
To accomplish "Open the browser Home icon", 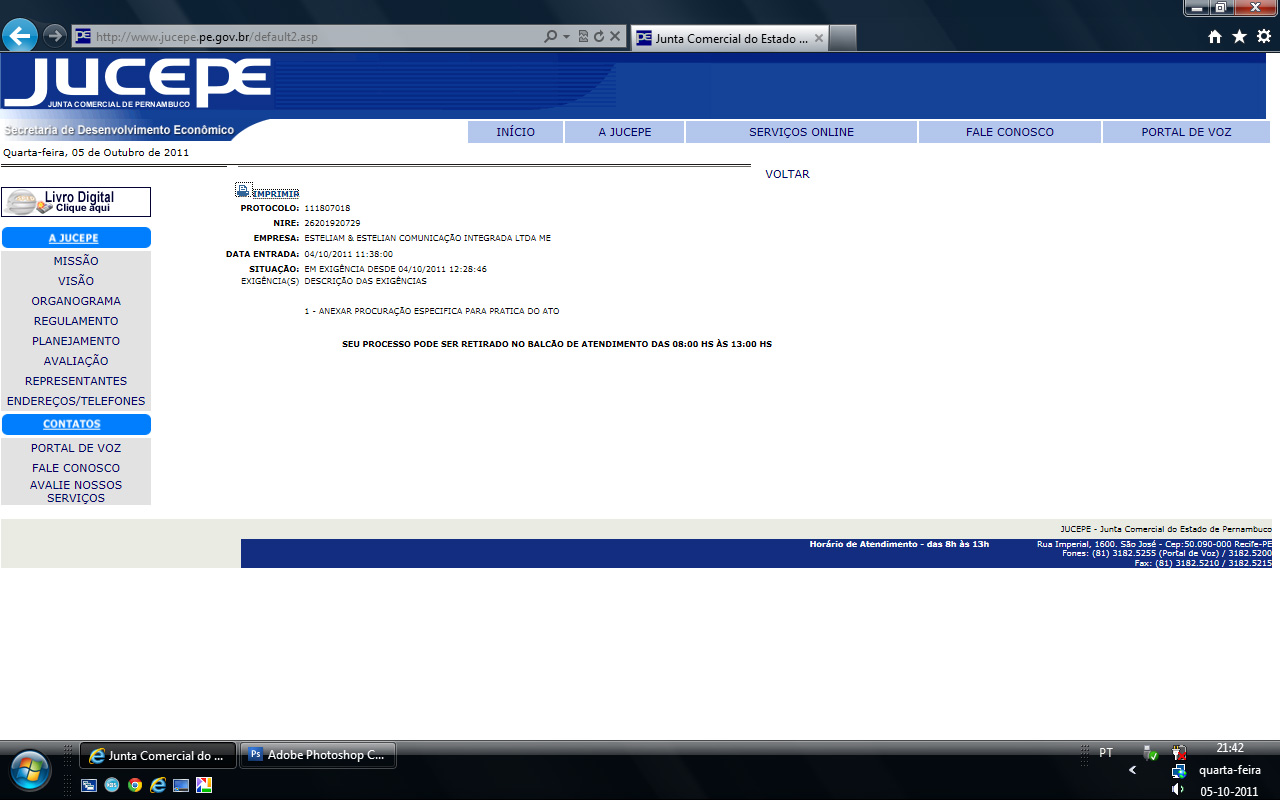I will coord(1215,37).
